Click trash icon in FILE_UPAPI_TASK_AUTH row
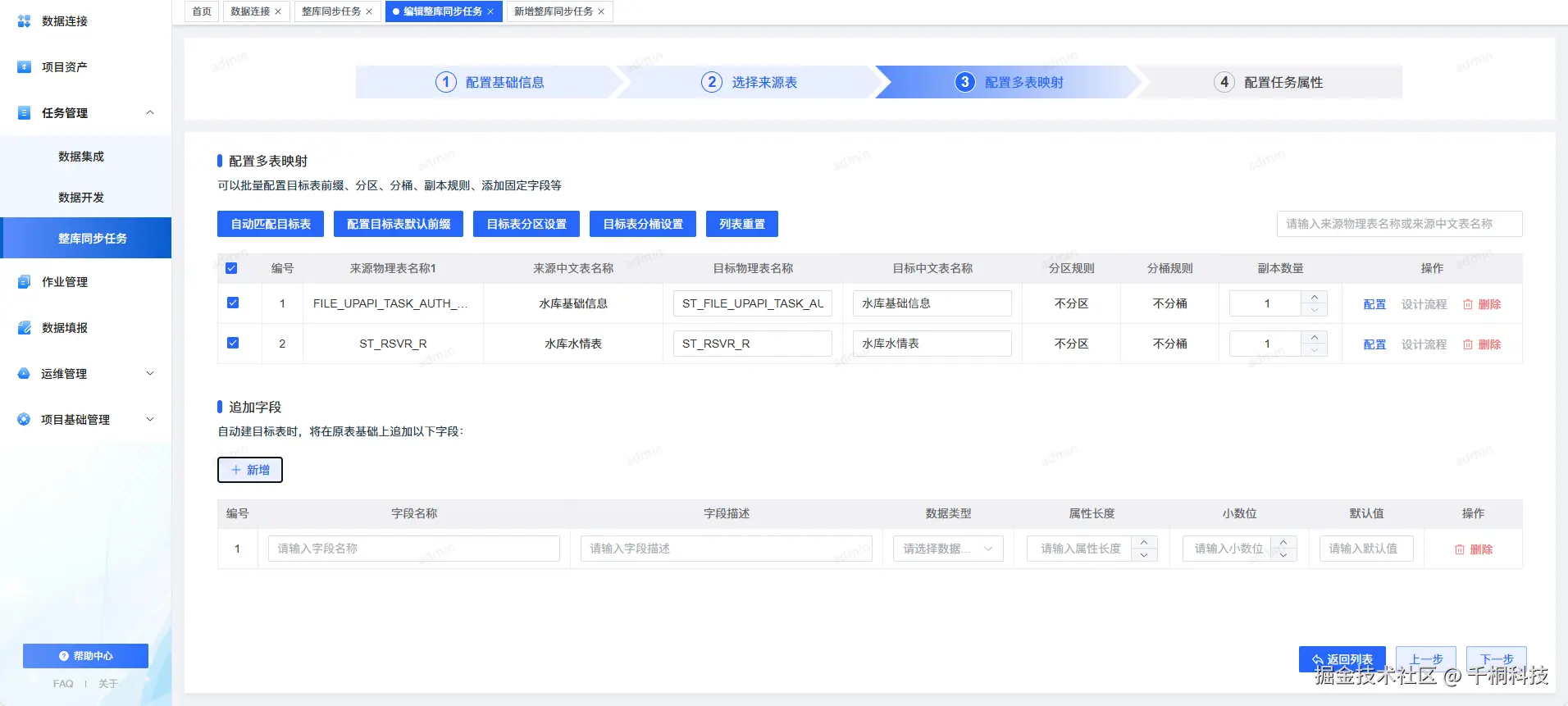 point(1468,304)
